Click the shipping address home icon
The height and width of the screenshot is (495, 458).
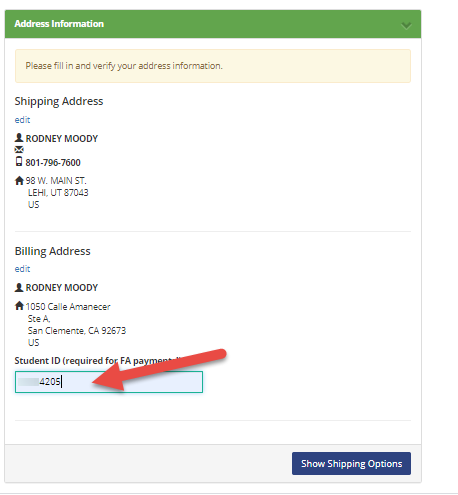[19, 180]
